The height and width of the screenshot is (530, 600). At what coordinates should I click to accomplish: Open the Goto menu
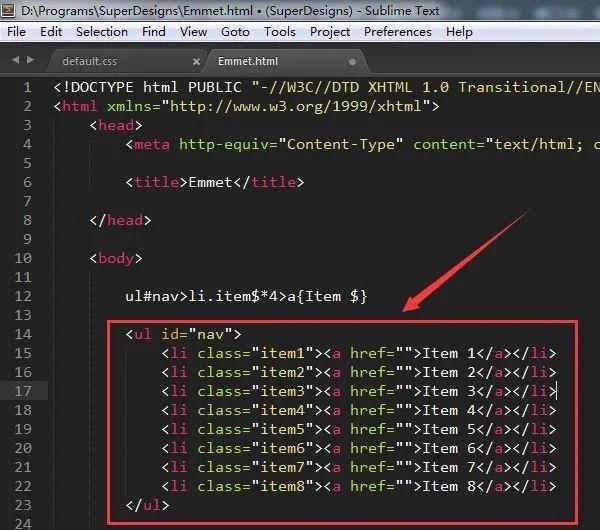click(x=235, y=32)
